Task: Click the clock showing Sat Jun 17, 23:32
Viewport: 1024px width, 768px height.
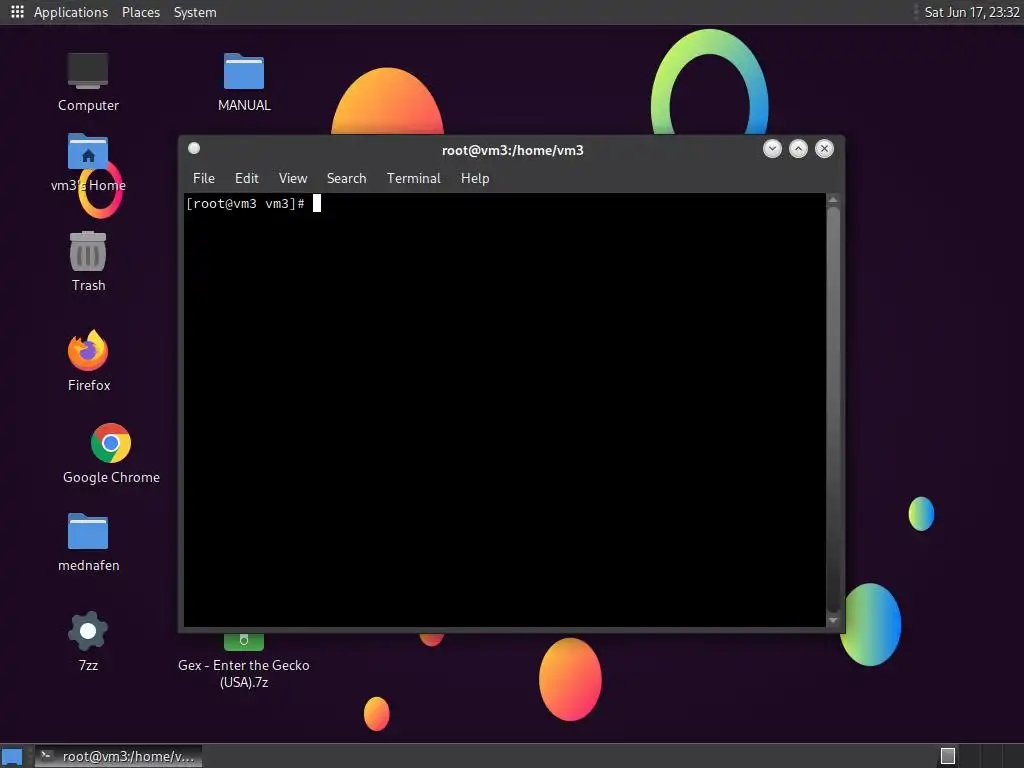Action: click(x=972, y=12)
